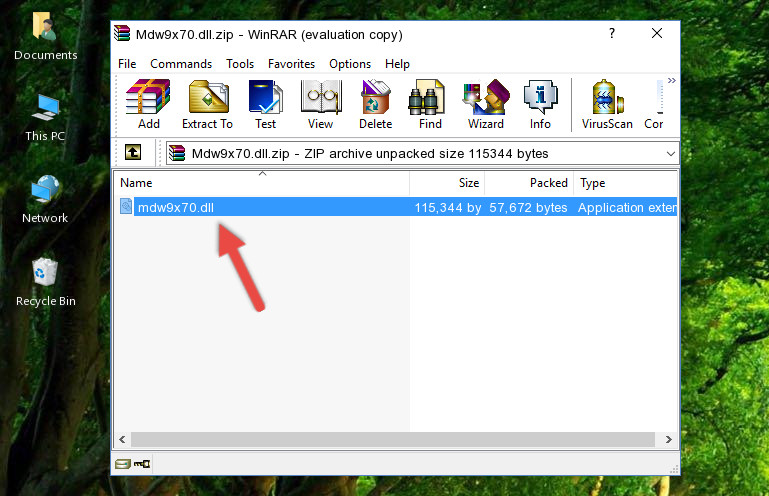The image size is (769, 496).
Task: Open the View file tool
Action: coord(321,104)
